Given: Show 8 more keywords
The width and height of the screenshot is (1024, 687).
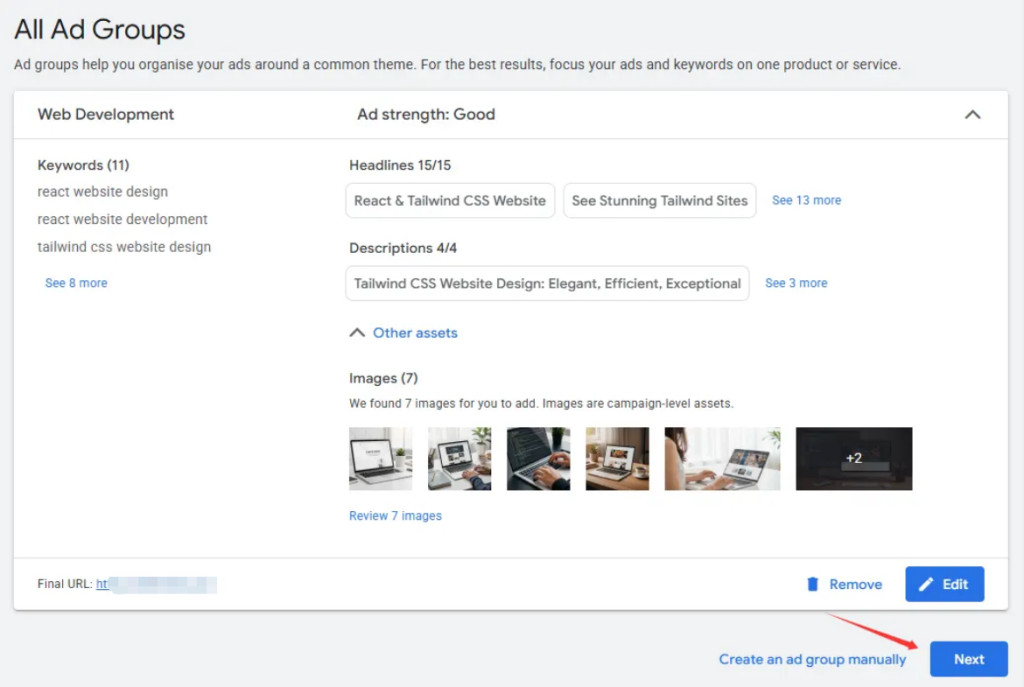Looking at the screenshot, I should 76,283.
